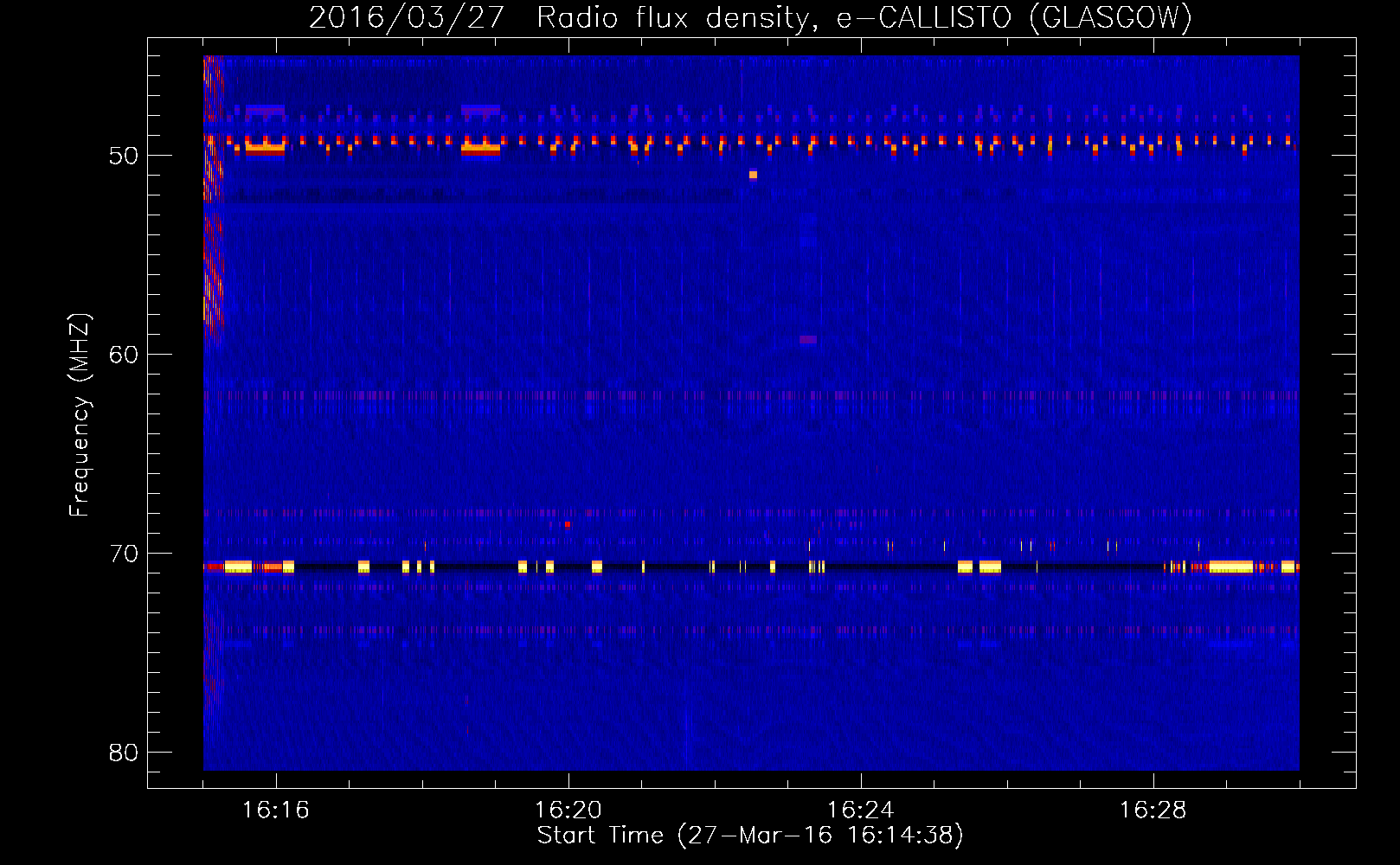
Task: Click the 70 MHz tick label
Action: click(x=124, y=554)
